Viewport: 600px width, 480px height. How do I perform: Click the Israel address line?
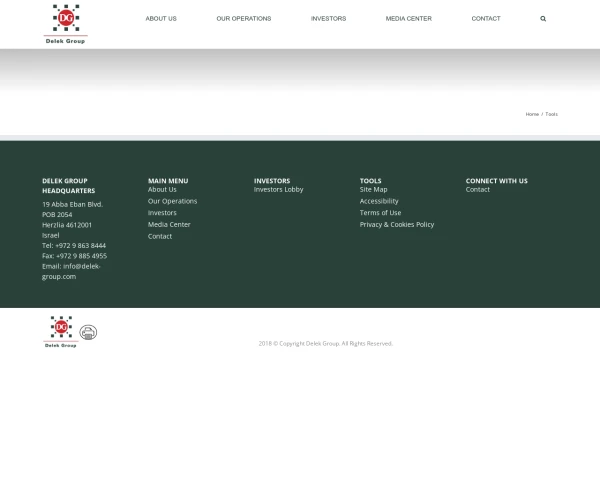pos(51,235)
